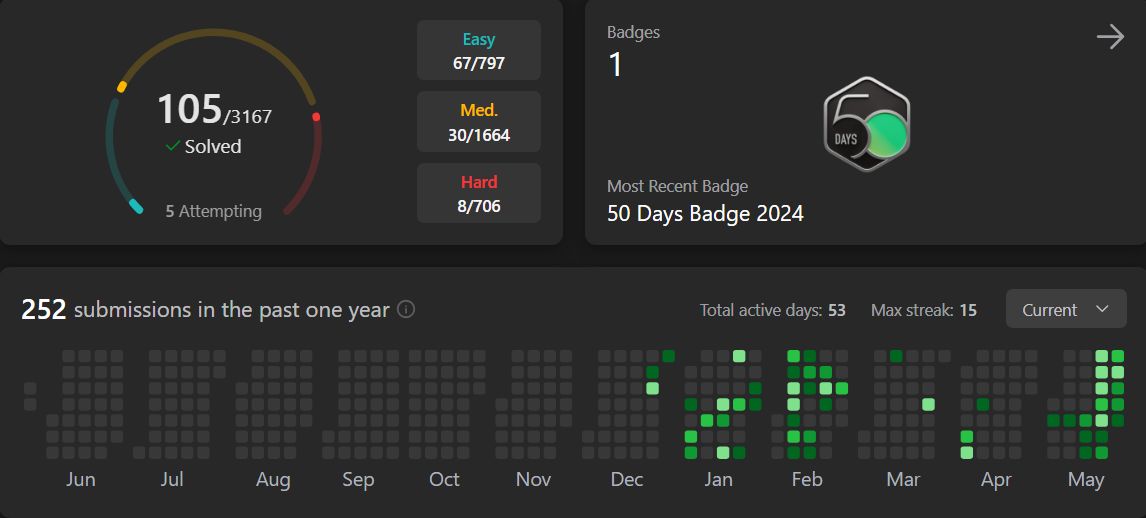The height and width of the screenshot is (518, 1146).
Task: Select the Easy 67/797 stats box
Action: tap(479, 50)
